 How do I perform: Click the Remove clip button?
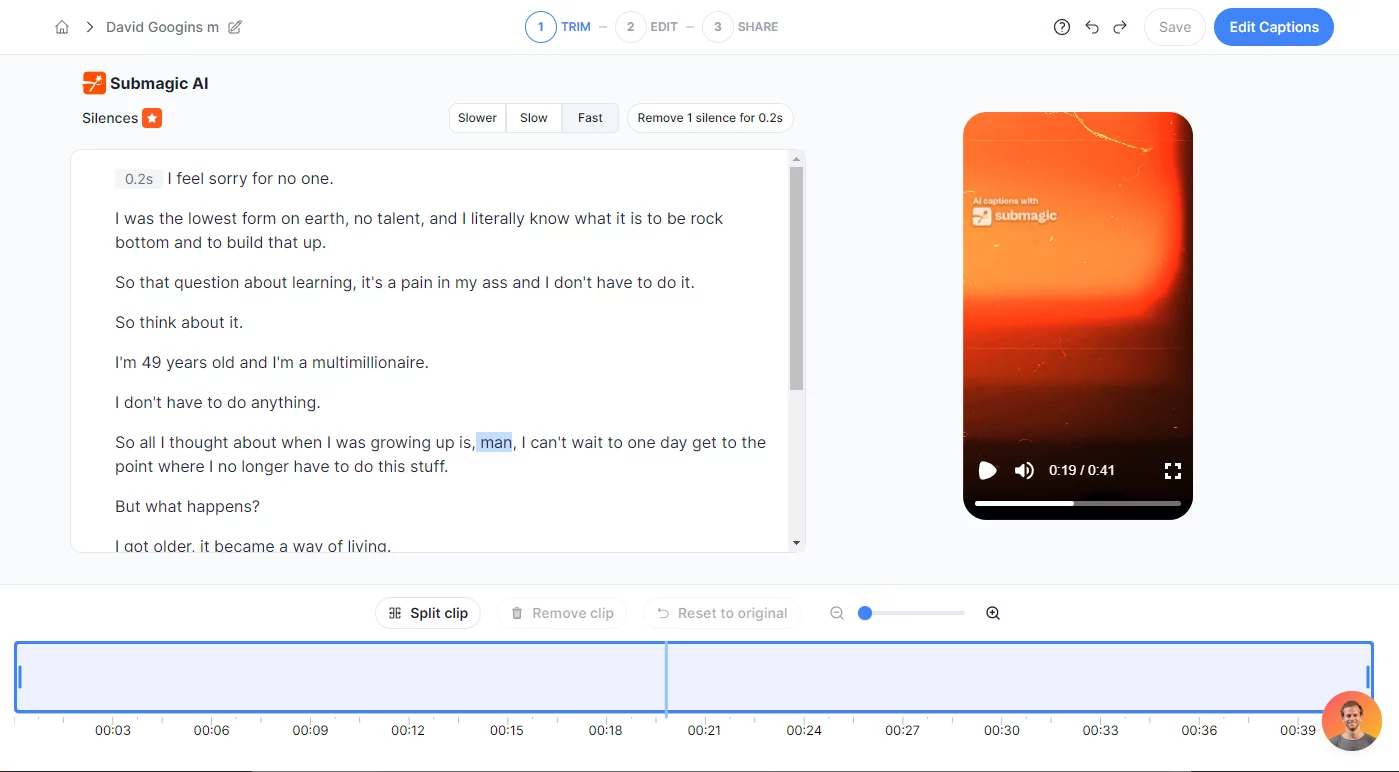[562, 613]
